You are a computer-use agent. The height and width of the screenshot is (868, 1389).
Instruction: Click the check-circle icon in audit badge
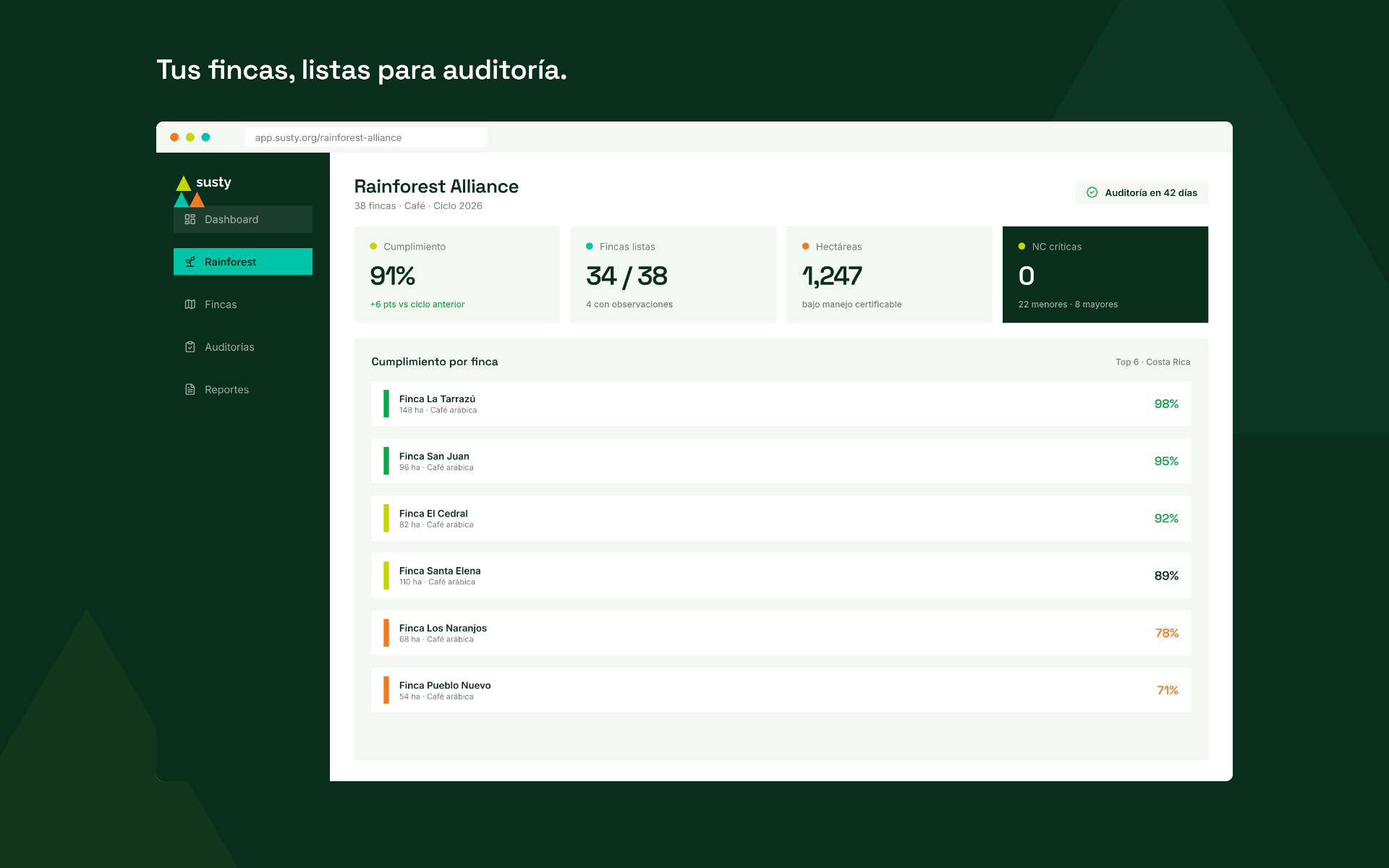(1092, 192)
